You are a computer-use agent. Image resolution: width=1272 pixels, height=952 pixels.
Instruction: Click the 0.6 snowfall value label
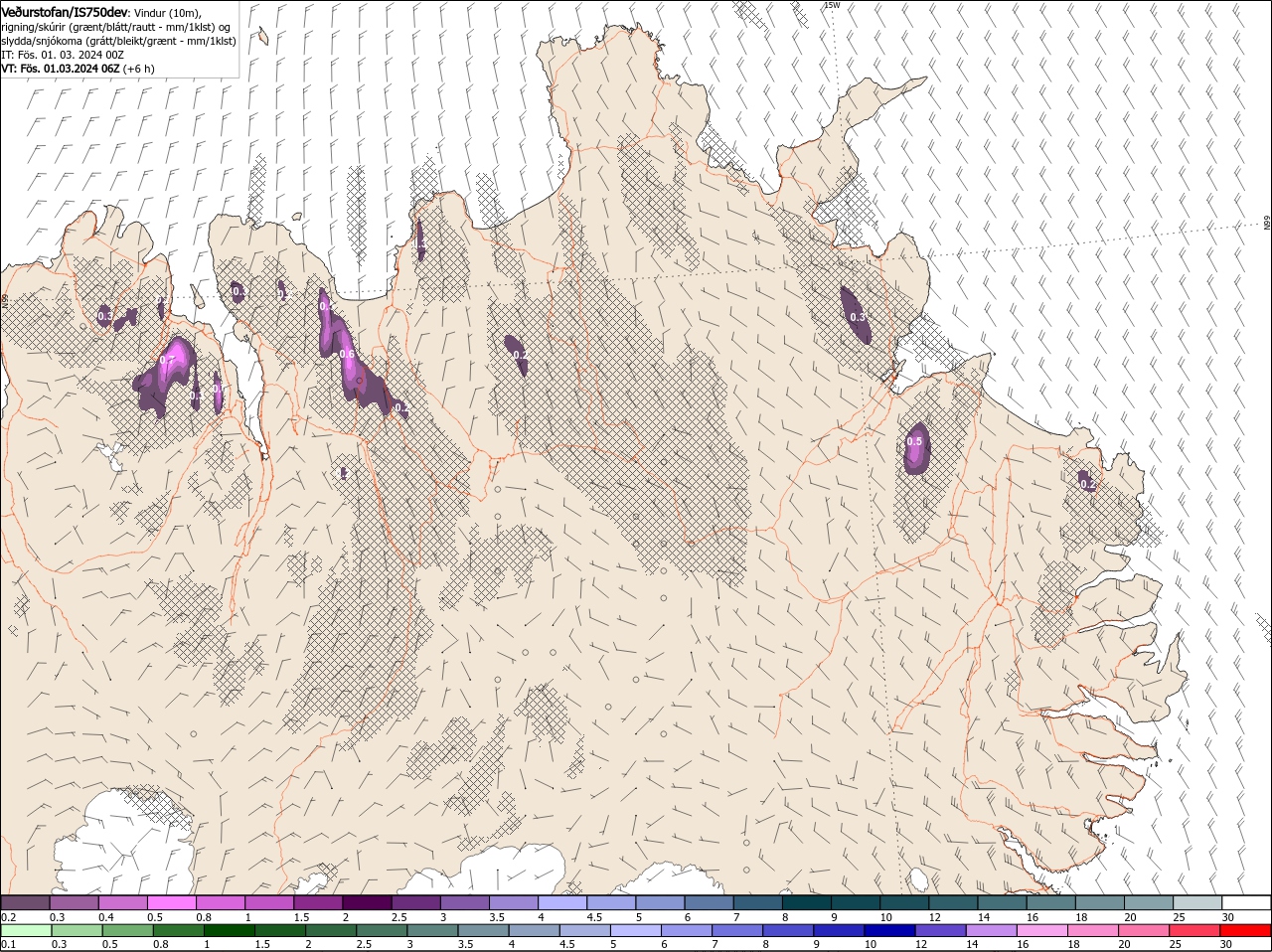347,355
